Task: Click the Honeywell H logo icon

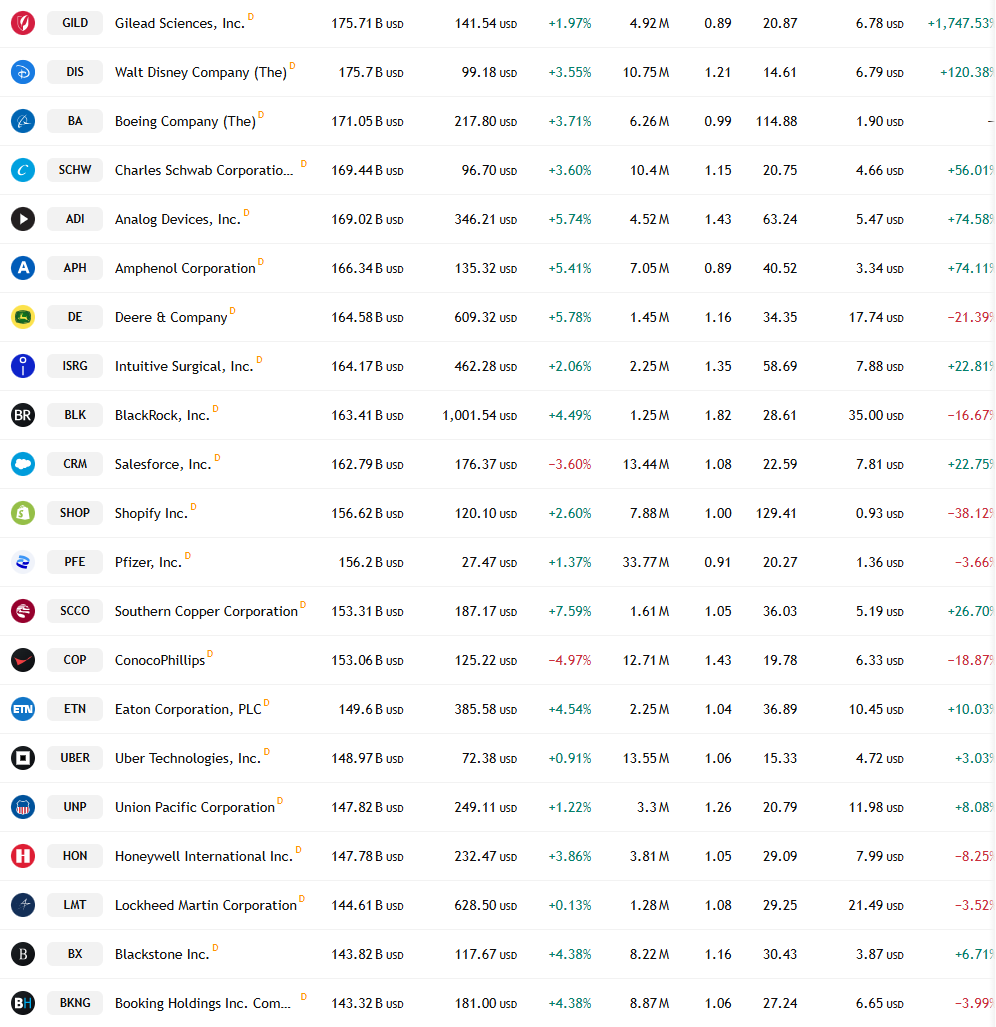Action: tap(23, 856)
